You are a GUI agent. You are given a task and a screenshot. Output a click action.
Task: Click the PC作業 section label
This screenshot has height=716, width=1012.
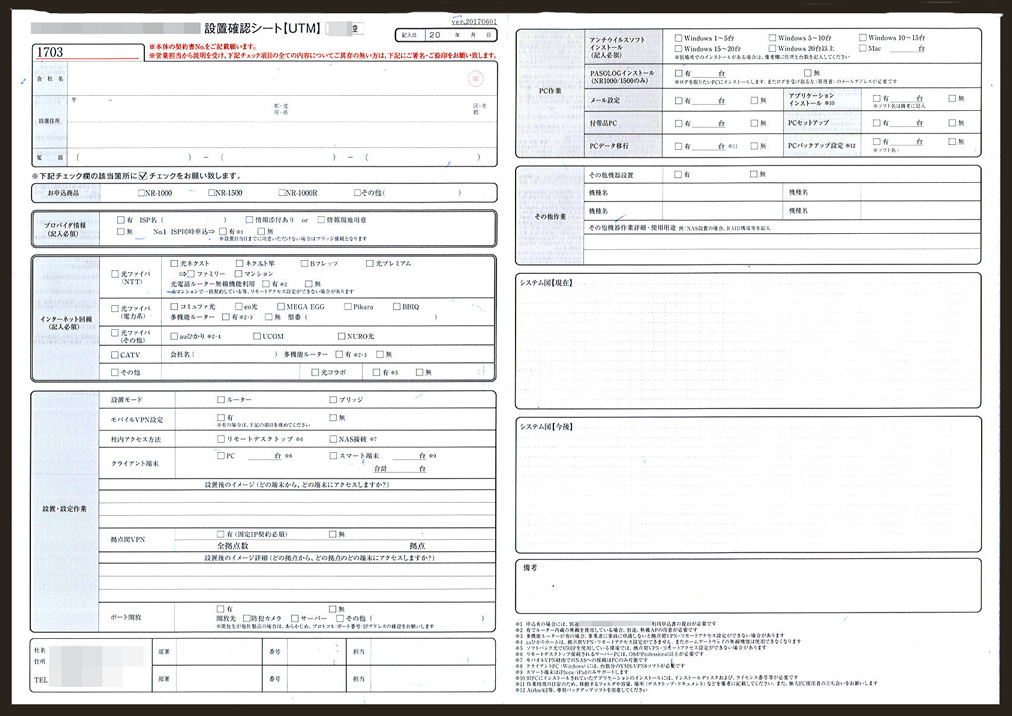point(550,91)
